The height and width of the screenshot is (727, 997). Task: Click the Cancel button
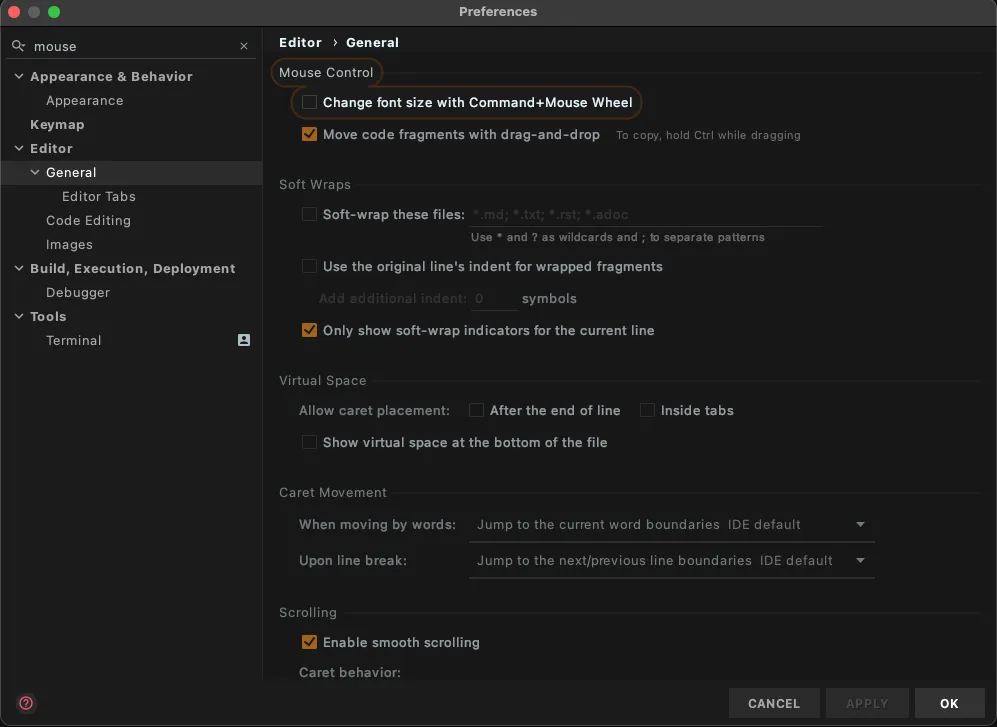[x=774, y=703]
